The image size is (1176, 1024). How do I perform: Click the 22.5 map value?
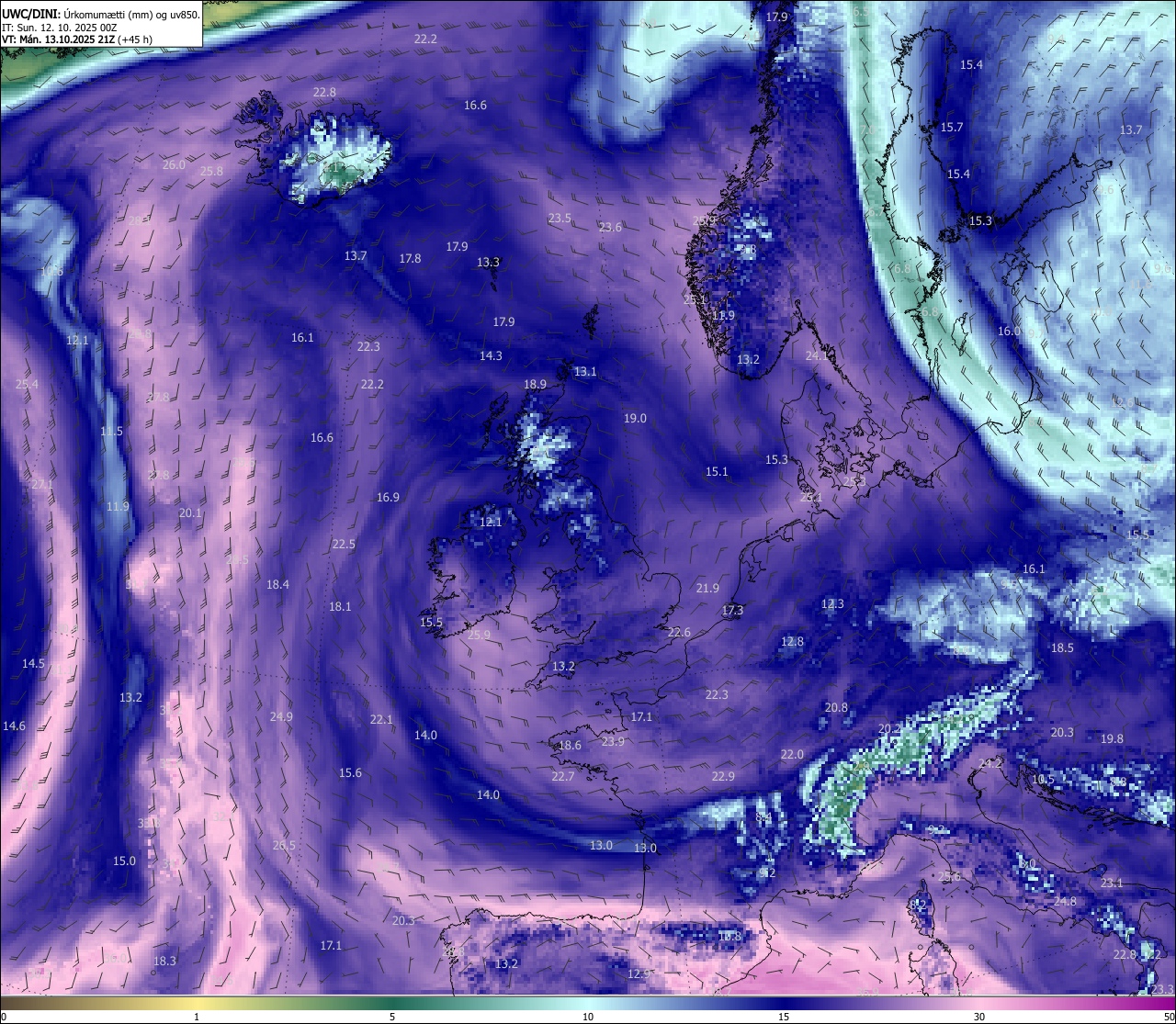[344, 545]
